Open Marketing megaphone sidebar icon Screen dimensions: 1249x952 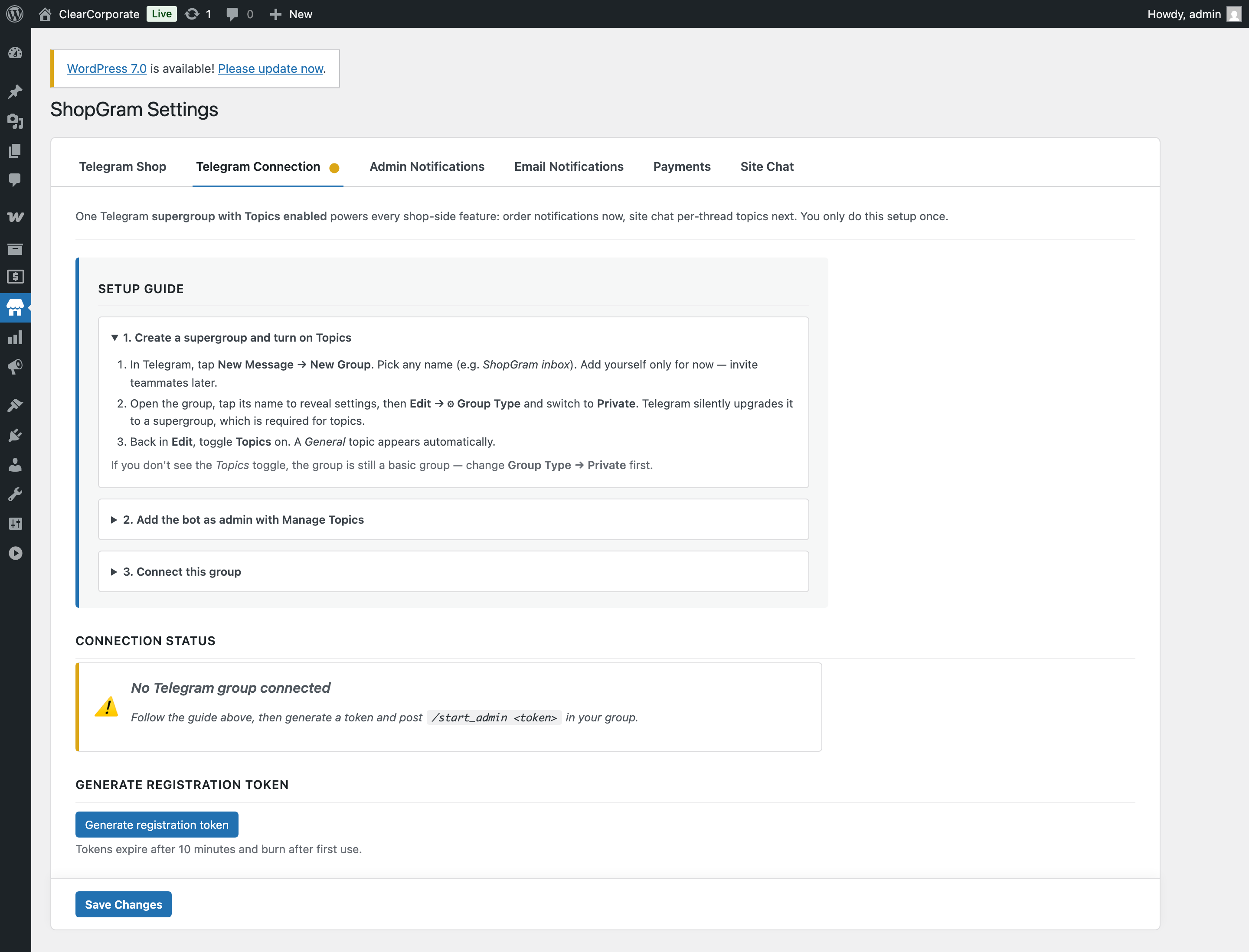coord(15,367)
